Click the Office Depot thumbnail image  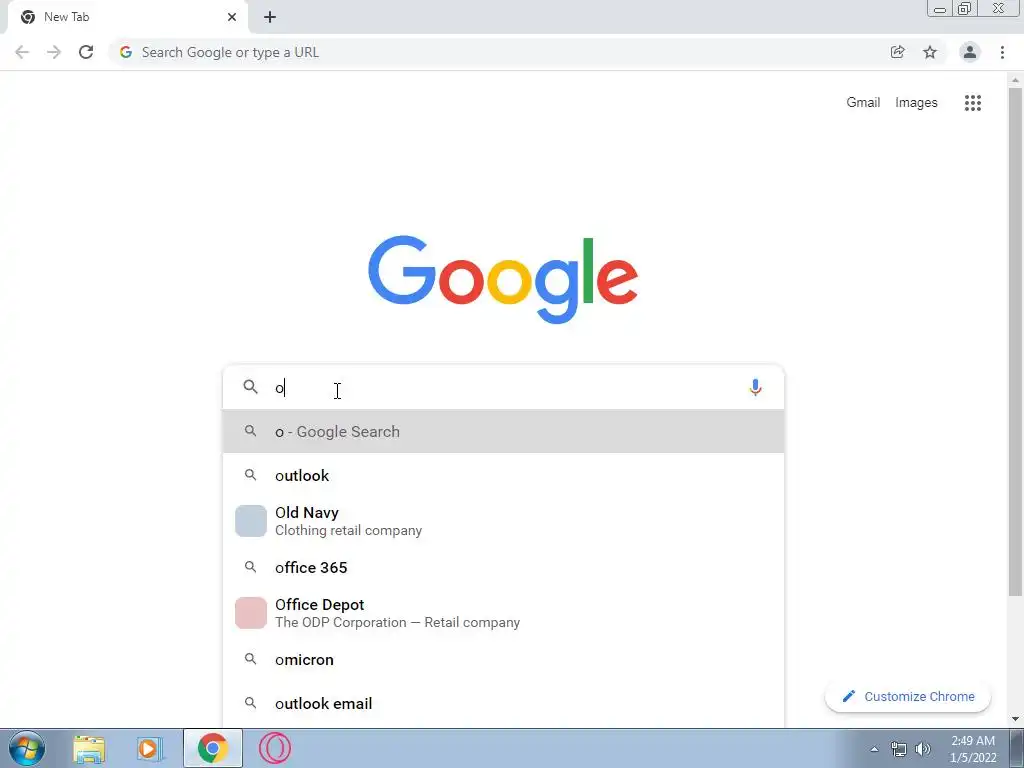tap(251, 613)
